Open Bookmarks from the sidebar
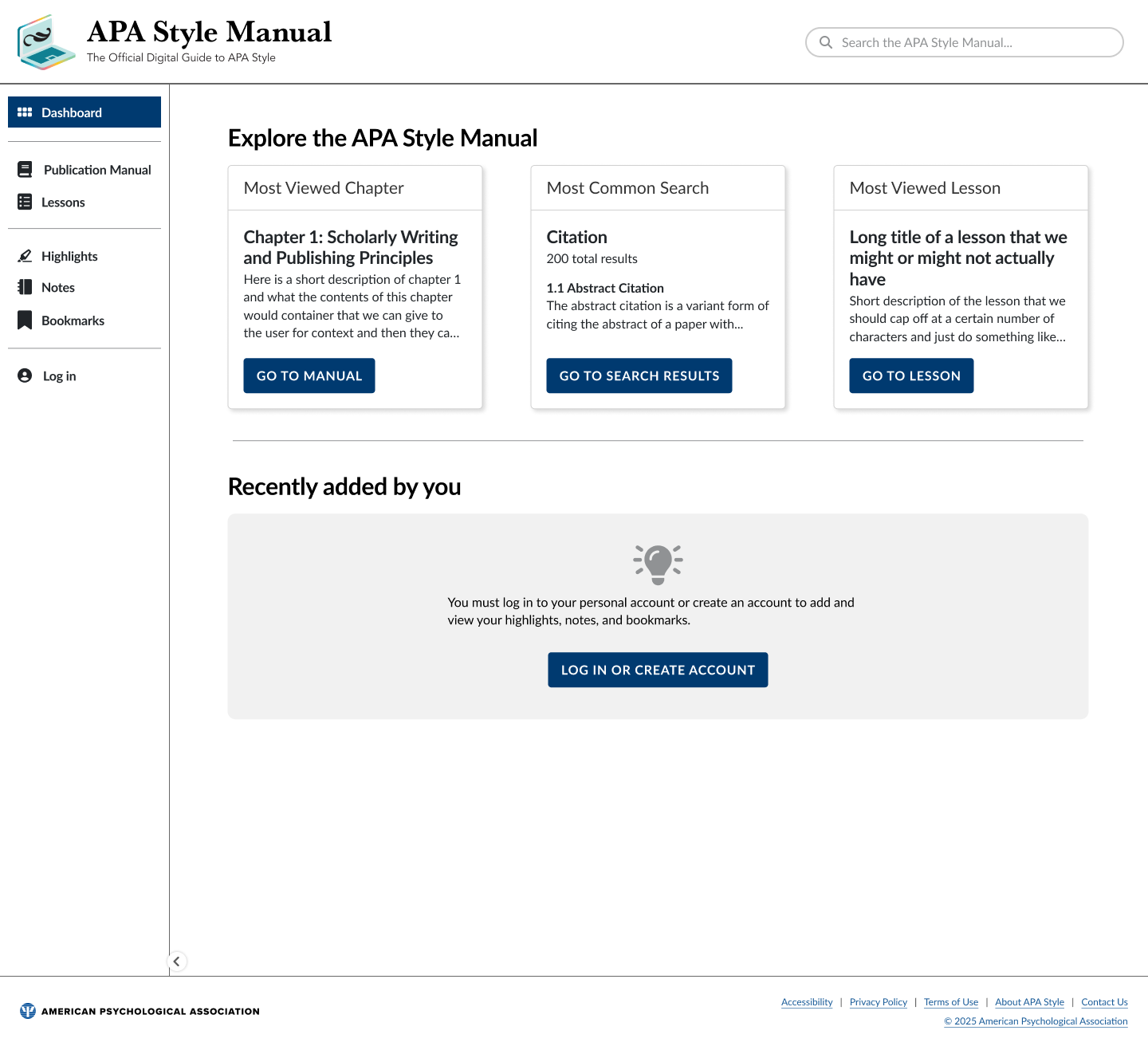The height and width of the screenshot is (1046, 1148). click(85, 320)
